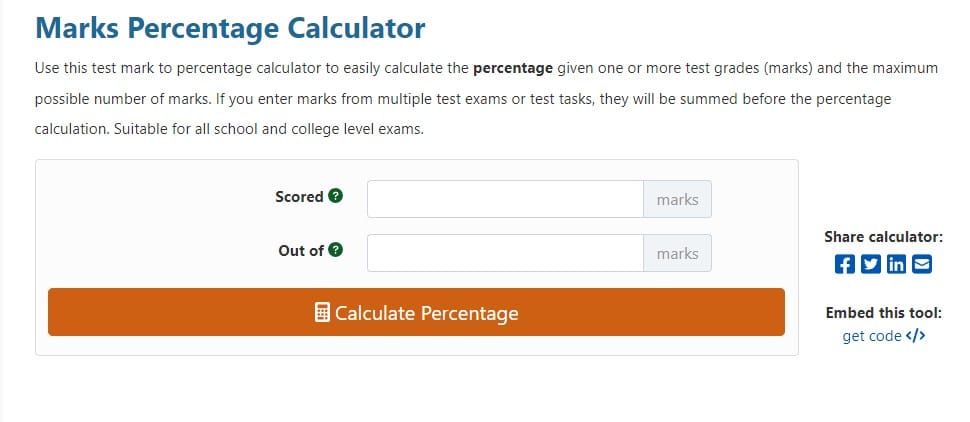Focus the Scored marks input field
This screenshot has width=970, height=422.
coord(505,199)
